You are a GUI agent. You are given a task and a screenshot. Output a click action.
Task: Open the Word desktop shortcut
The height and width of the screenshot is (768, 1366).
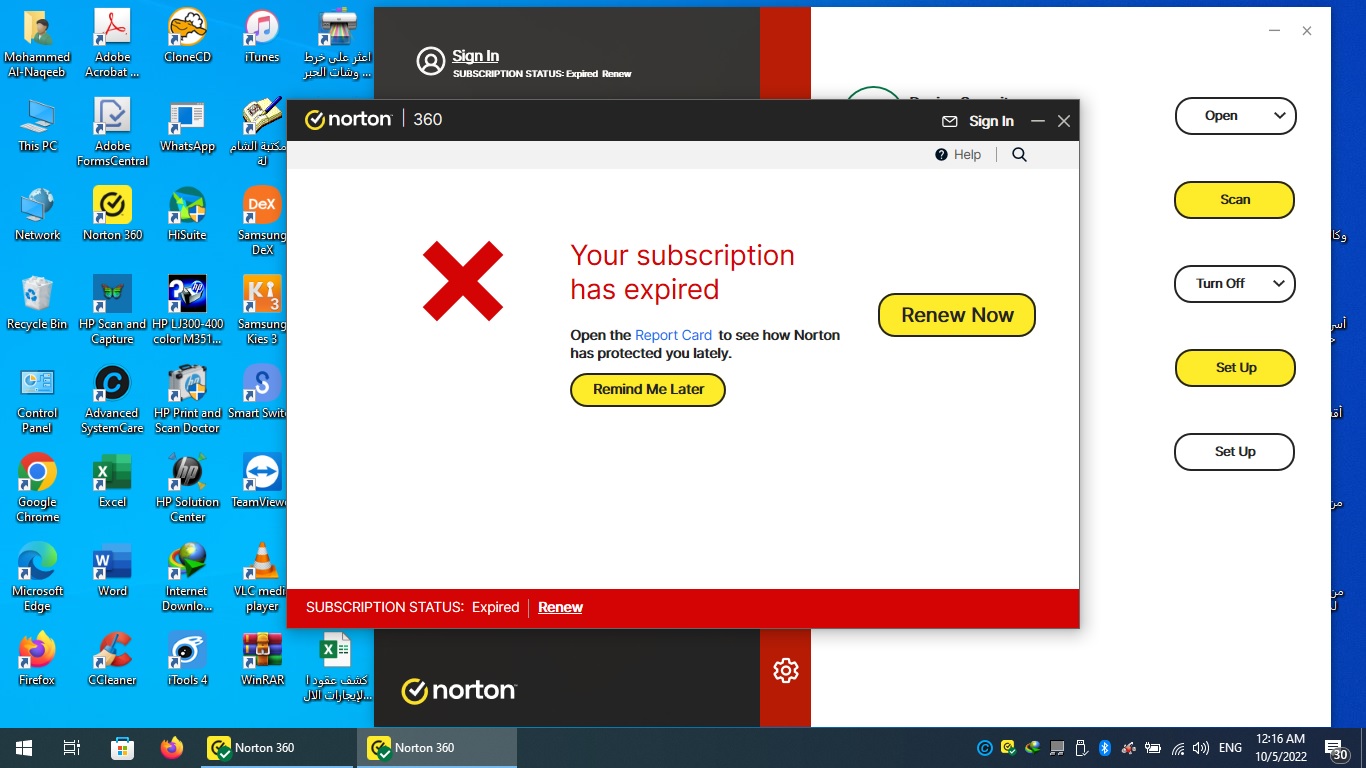[112, 569]
